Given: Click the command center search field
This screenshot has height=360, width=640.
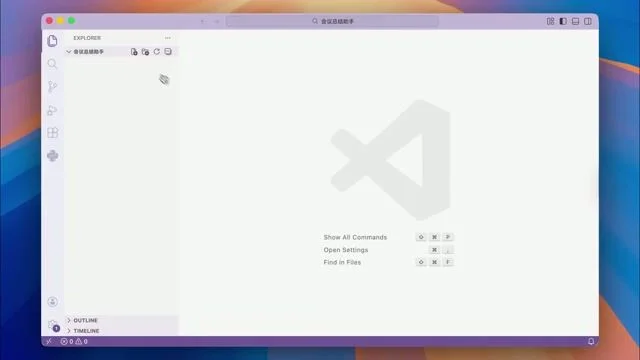Looking at the screenshot, I should (x=332, y=21).
